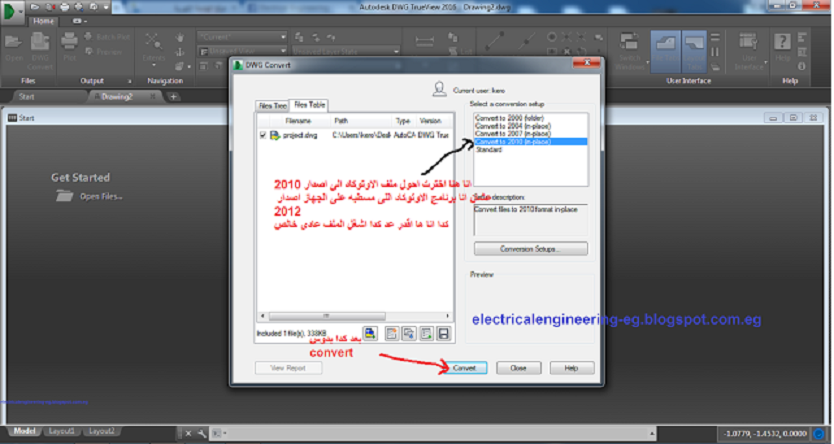Screen dimensions: 834x444
Task: Click the DWG Convert icon in Quick Access Toolbar
Action: (50, 7)
